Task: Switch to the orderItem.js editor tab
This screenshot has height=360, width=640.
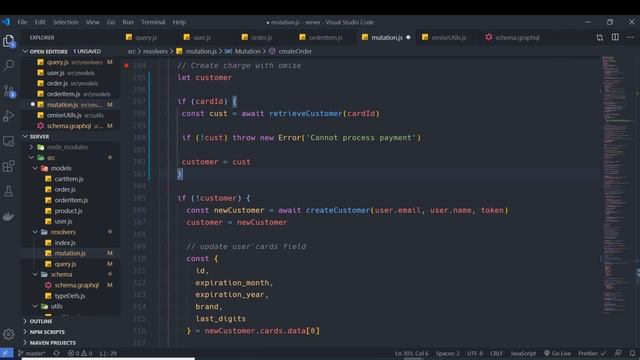Action: [x=325, y=38]
